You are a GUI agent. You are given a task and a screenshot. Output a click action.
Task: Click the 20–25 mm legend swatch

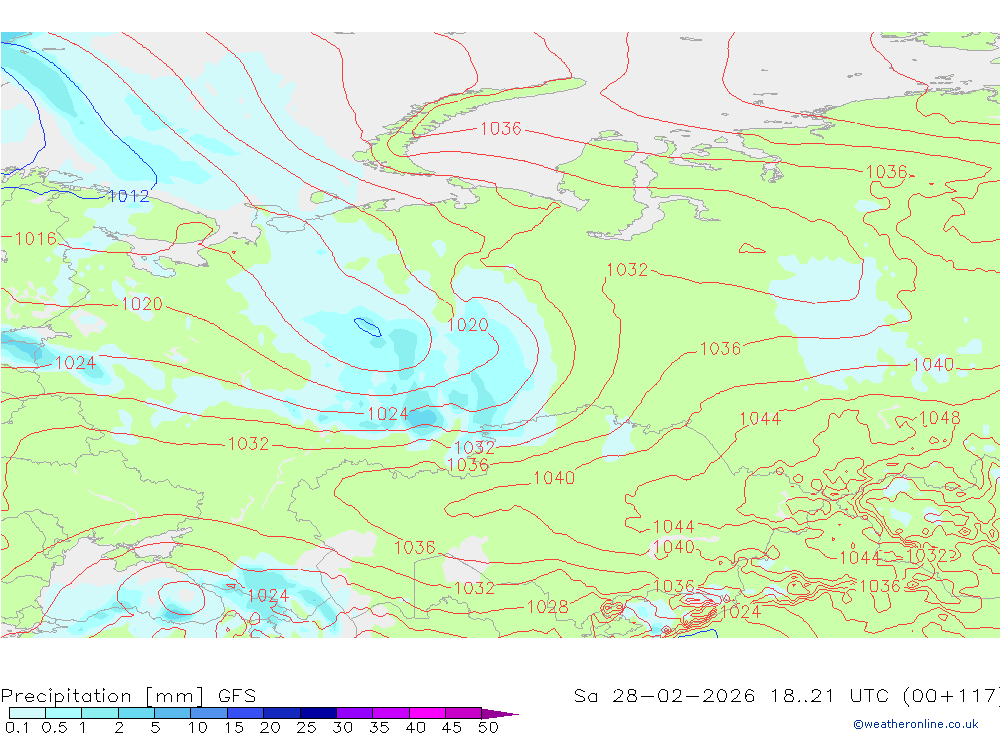pyautogui.click(x=282, y=713)
